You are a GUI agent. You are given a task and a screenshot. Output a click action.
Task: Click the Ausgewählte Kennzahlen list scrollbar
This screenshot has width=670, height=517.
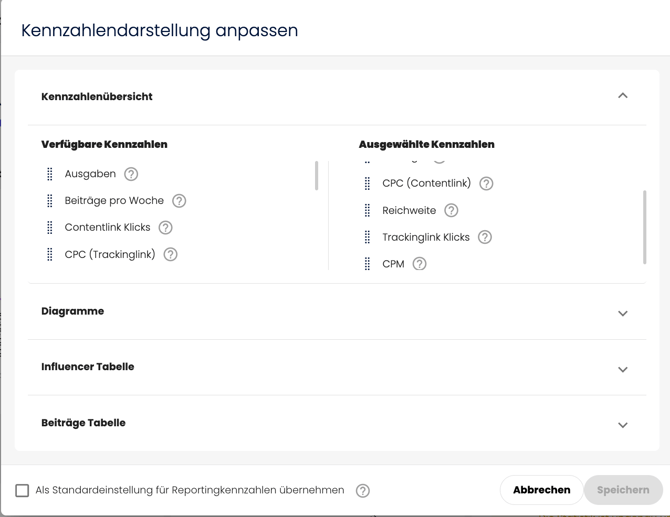point(644,227)
